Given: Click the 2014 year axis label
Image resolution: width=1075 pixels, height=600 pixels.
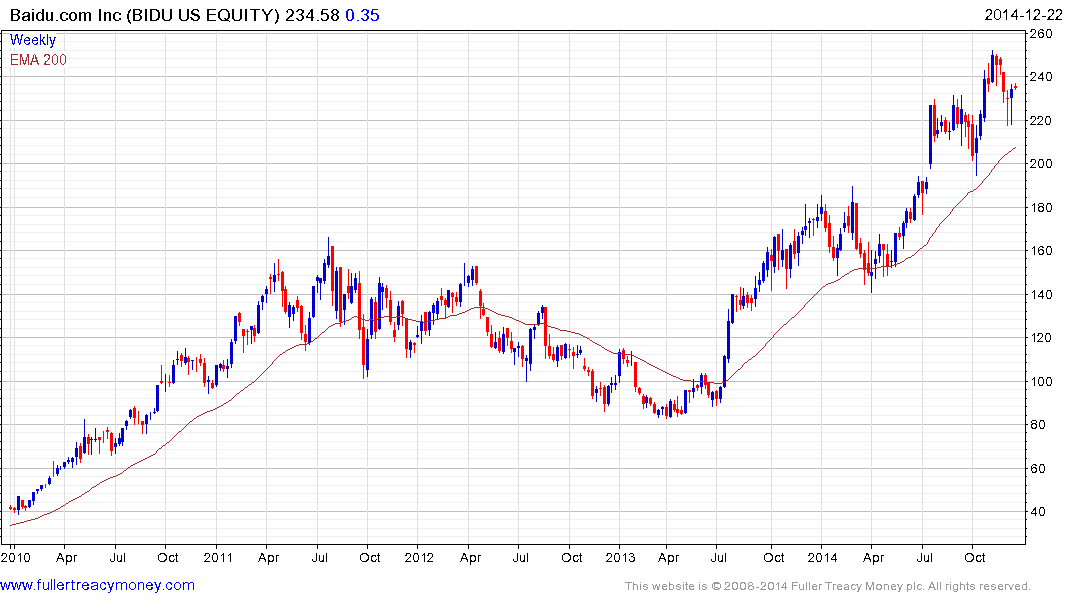Looking at the screenshot, I should (x=822, y=557).
